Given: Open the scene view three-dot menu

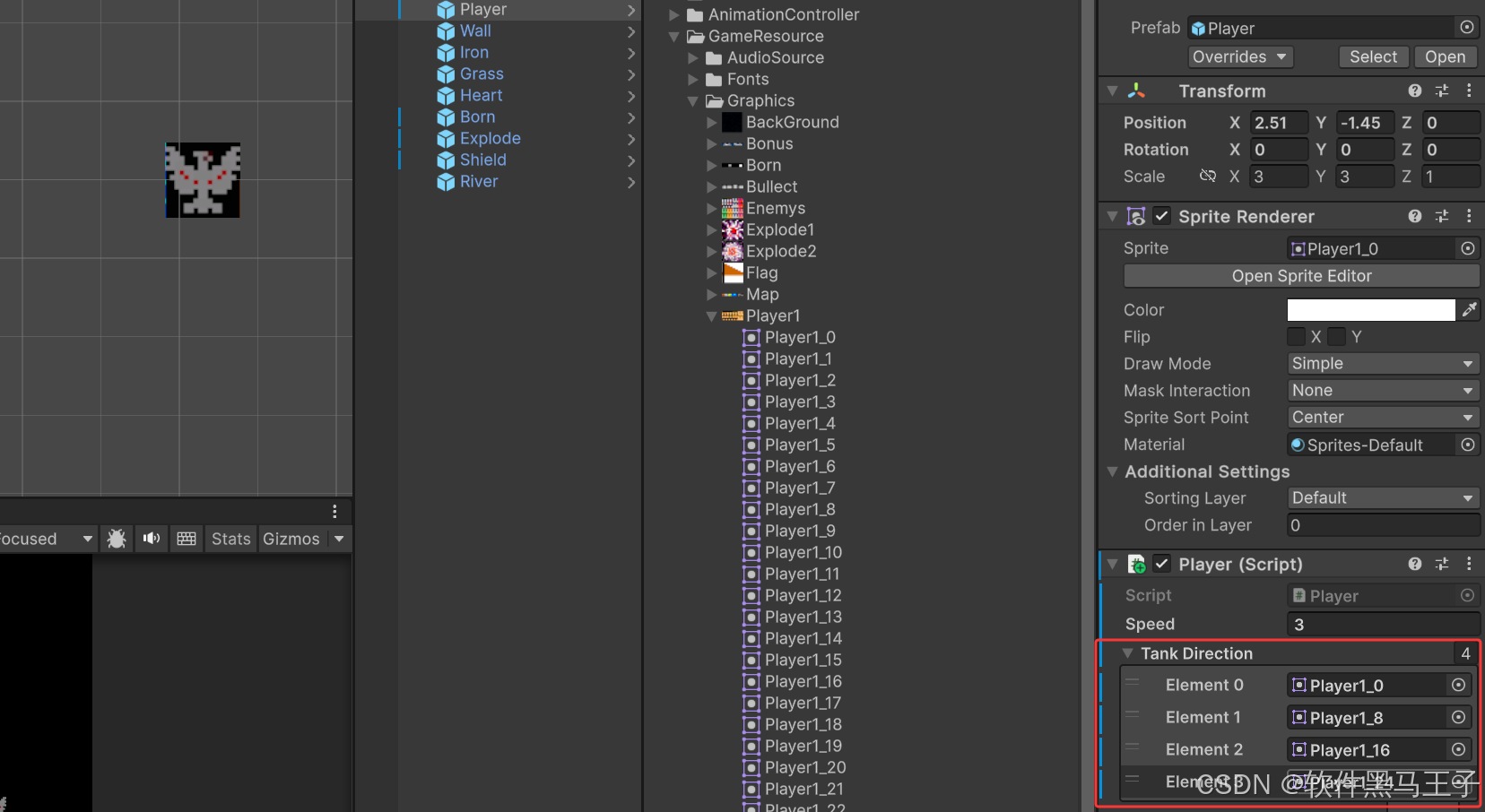Looking at the screenshot, I should [x=334, y=511].
